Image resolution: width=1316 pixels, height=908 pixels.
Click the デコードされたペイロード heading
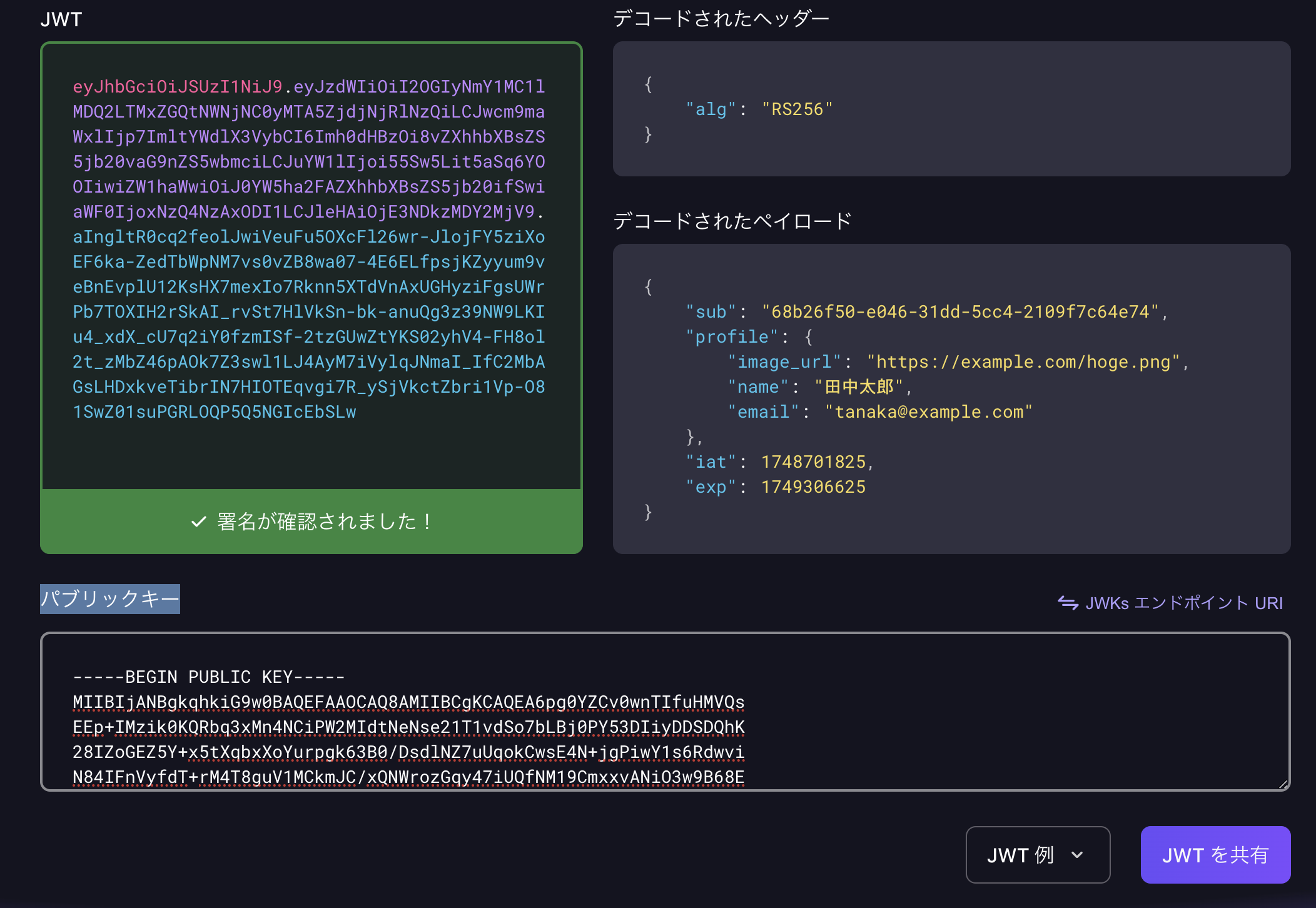732,221
